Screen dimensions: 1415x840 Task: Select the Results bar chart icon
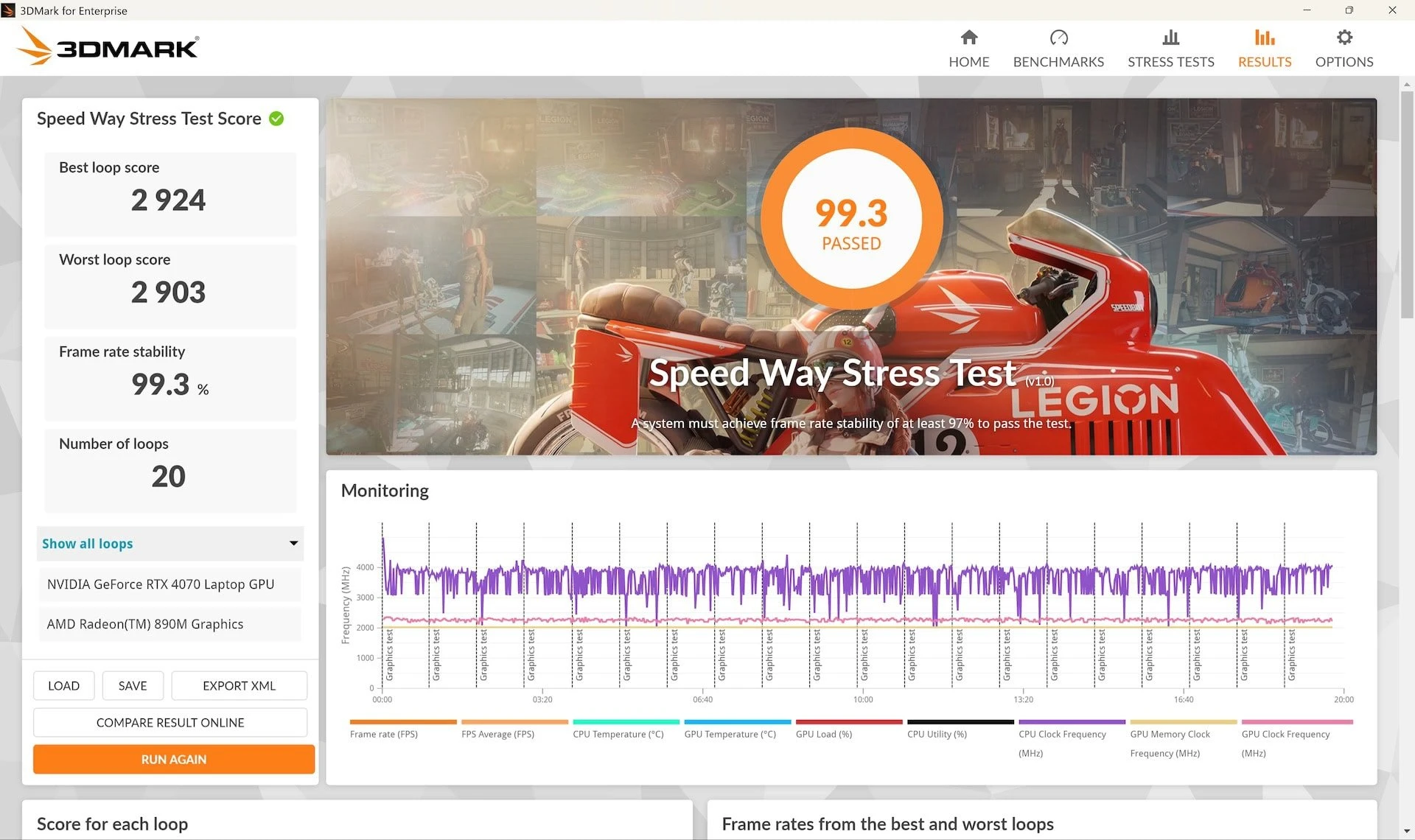click(x=1265, y=37)
